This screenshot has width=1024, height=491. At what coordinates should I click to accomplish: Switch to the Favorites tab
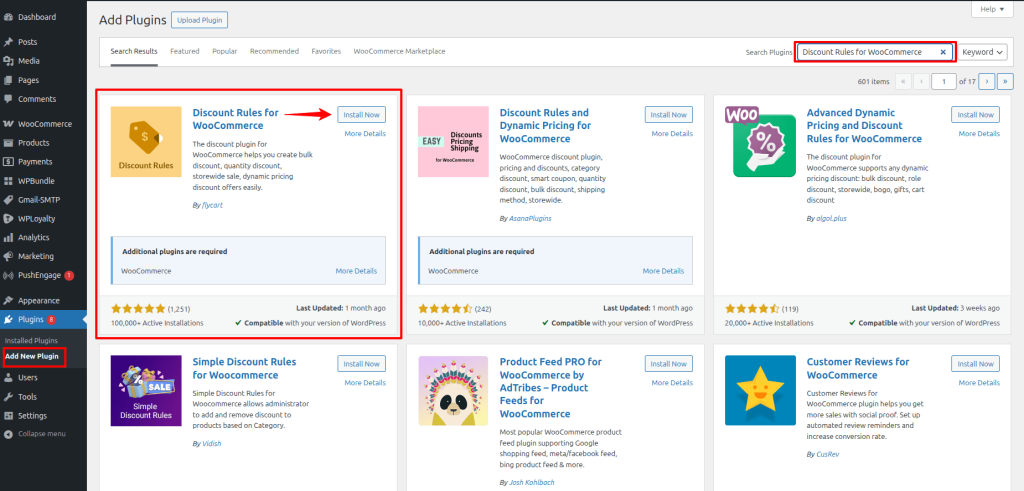pyautogui.click(x=326, y=52)
